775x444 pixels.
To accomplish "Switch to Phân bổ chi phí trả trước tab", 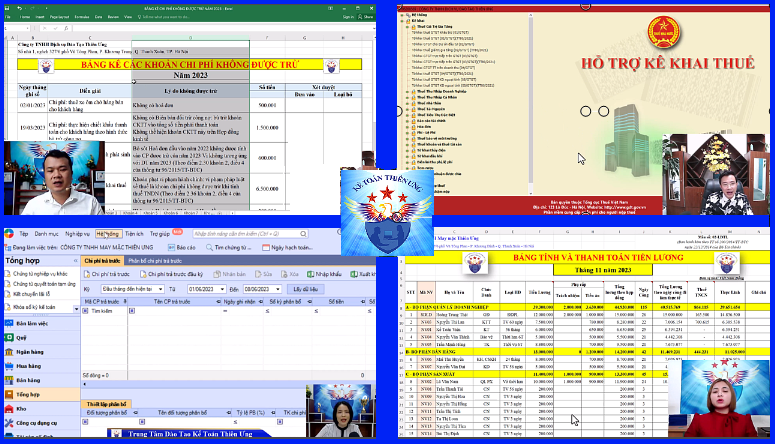I will tap(155, 261).
